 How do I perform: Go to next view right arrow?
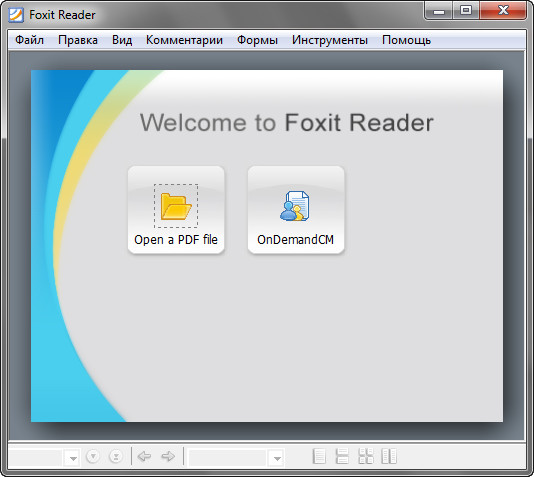[168, 456]
